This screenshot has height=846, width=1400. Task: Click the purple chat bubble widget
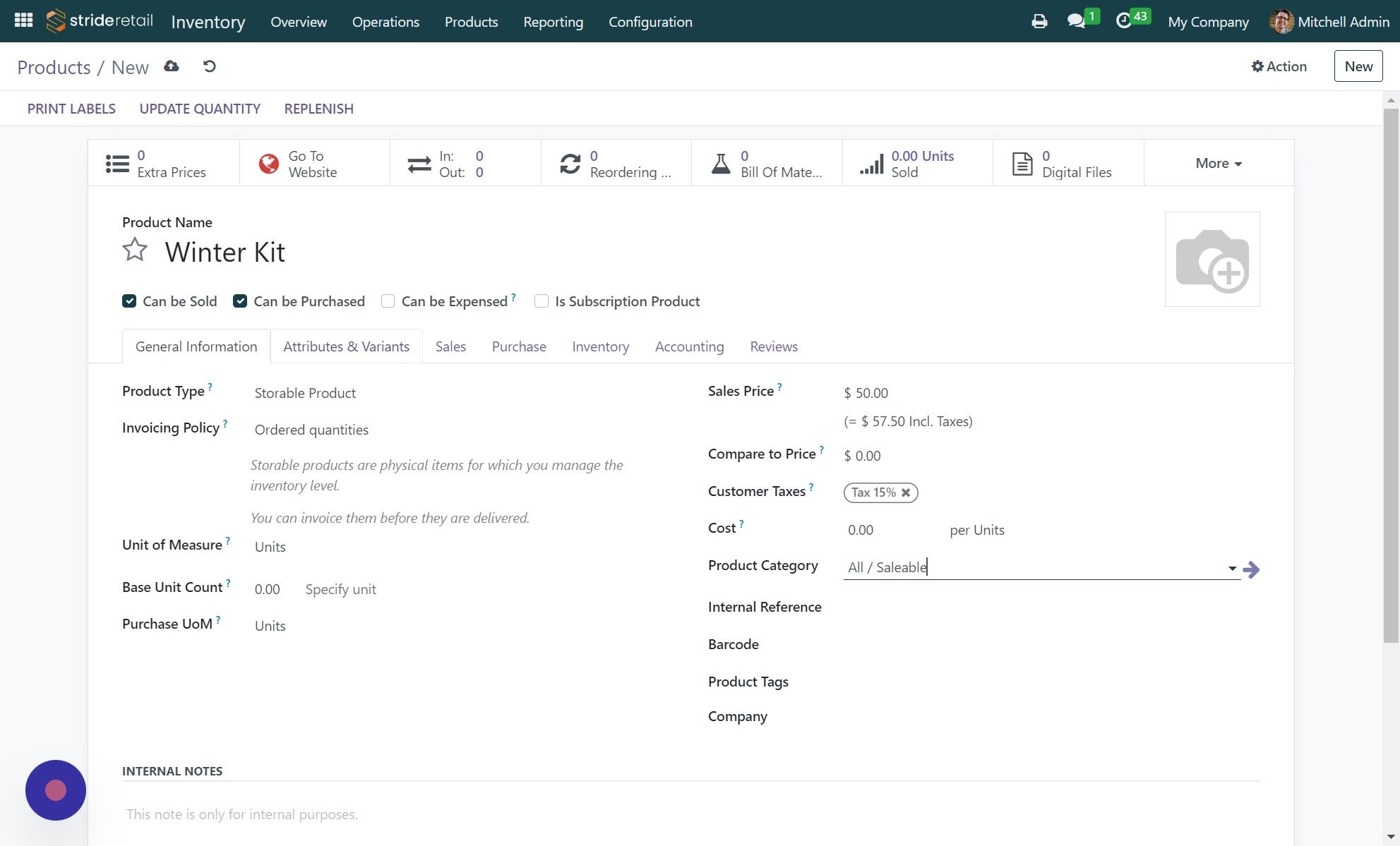[56, 790]
